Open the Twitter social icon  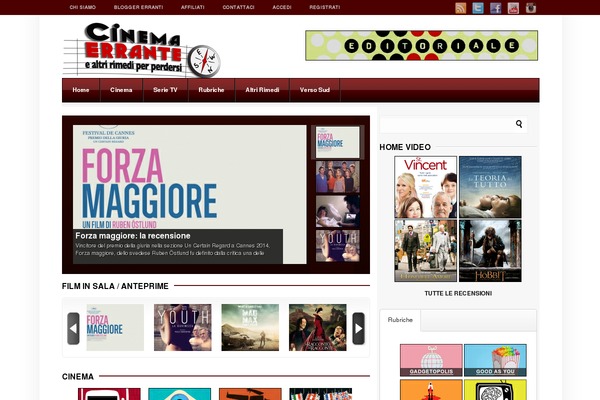click(x=478, y=8)
